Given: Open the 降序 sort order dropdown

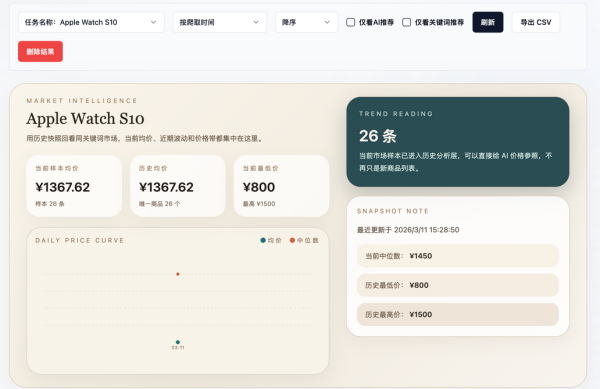Looking at the screenshot, I should point(306,22).
